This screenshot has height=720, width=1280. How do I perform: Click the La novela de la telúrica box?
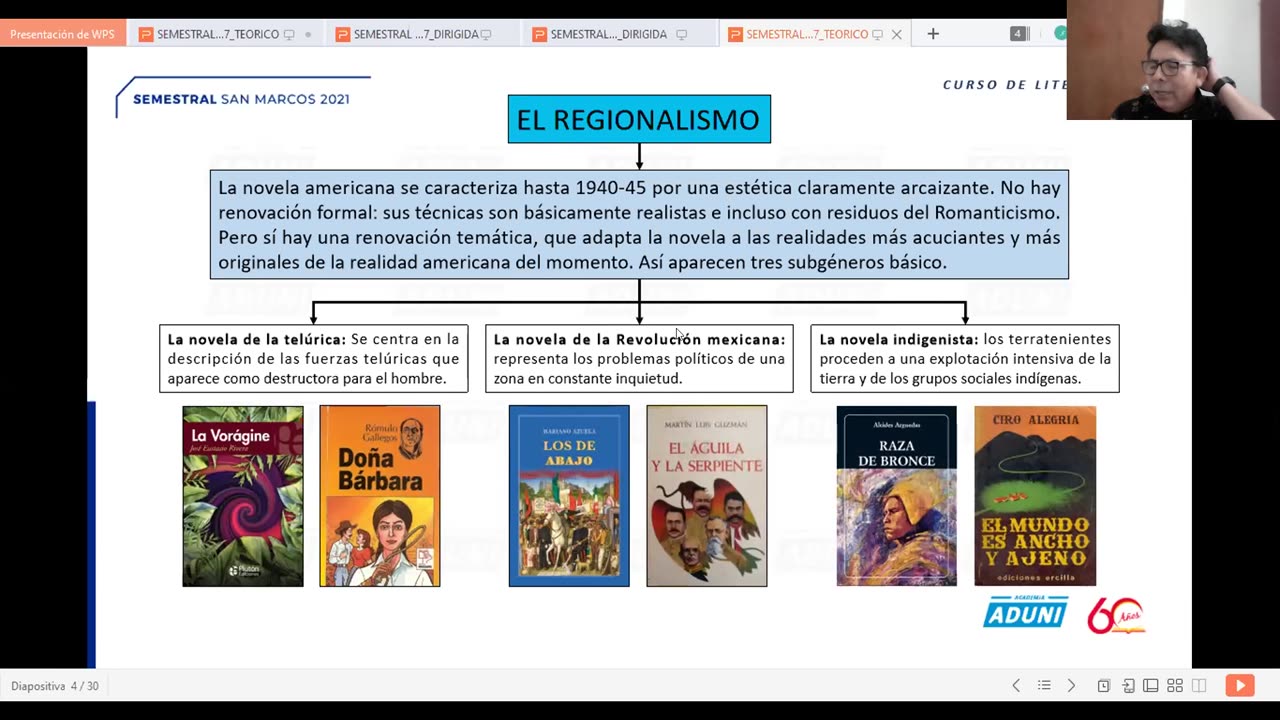point(314,358)
